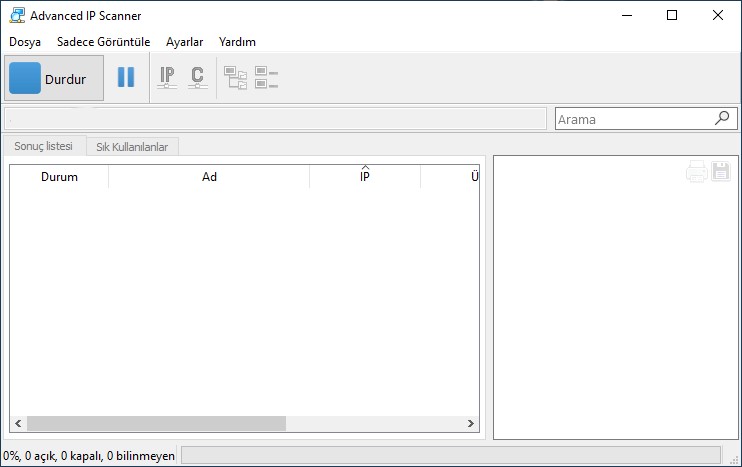Click the horizontal scrollbar thumb
Screen dimensions: 742x467
[157, 423]
